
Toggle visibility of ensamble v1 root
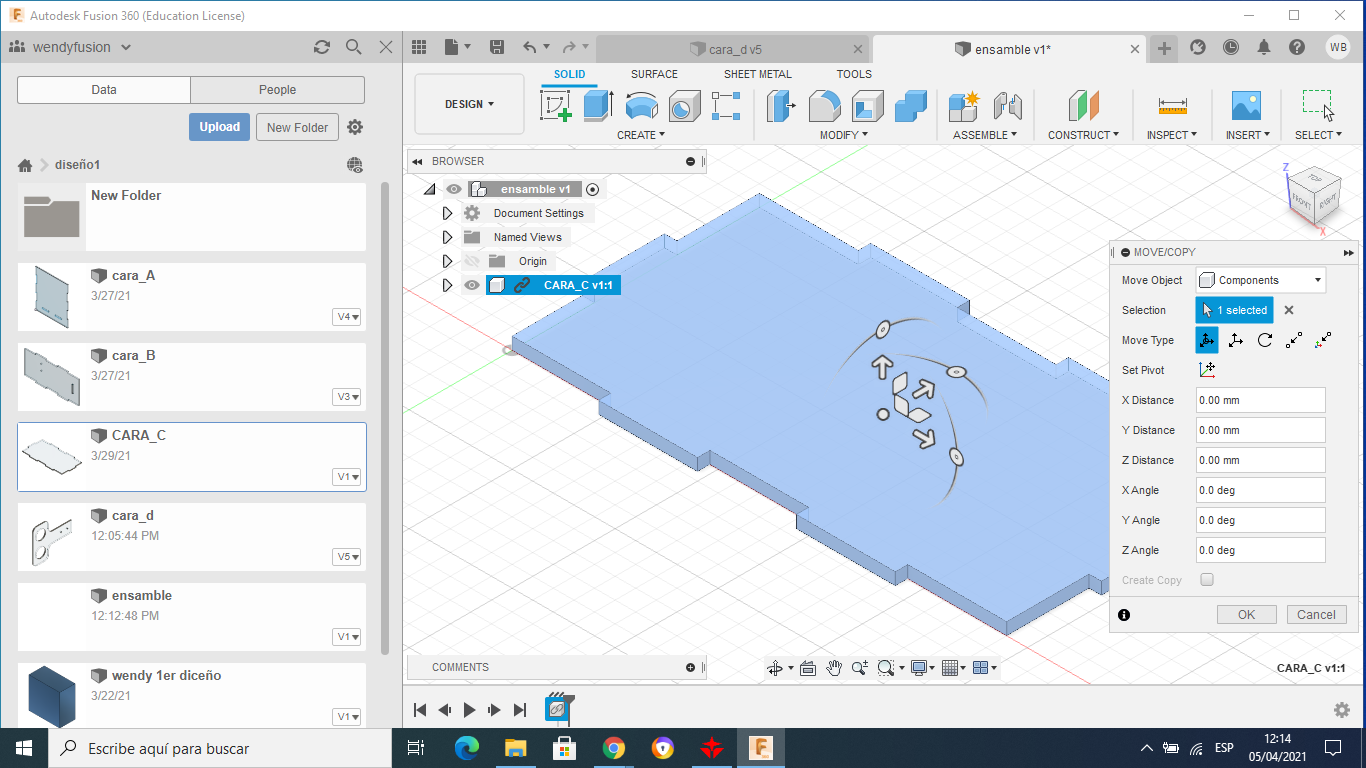[454, 189]
